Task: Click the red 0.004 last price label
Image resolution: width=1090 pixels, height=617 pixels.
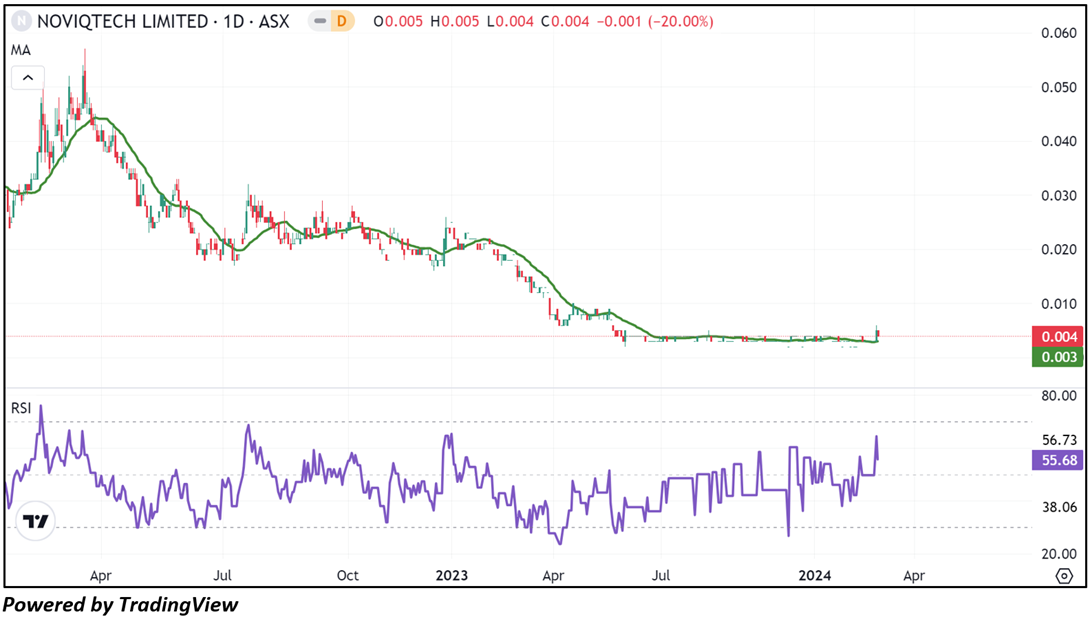Action: (1057, 337)
